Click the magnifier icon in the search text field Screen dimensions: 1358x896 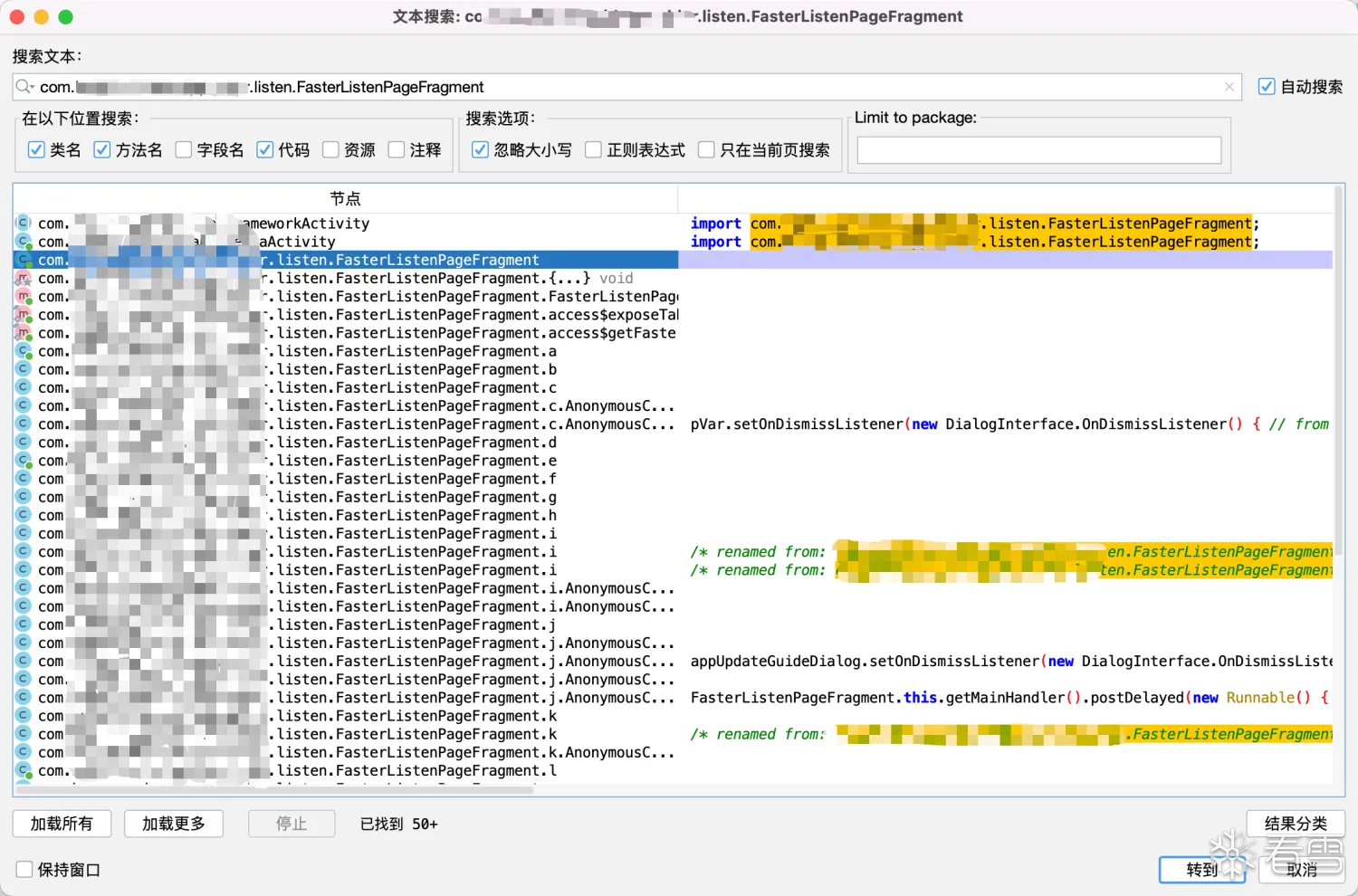pyautogui.click(x=24, y=87)
